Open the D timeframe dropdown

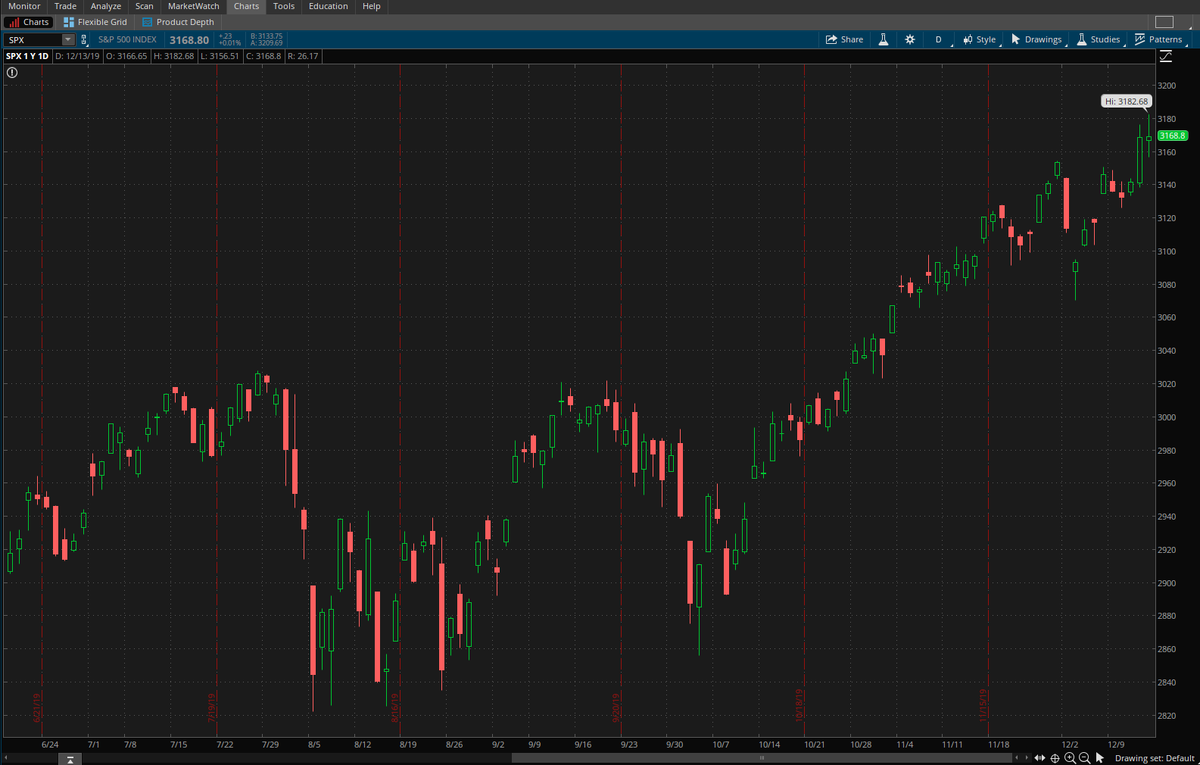938,39
